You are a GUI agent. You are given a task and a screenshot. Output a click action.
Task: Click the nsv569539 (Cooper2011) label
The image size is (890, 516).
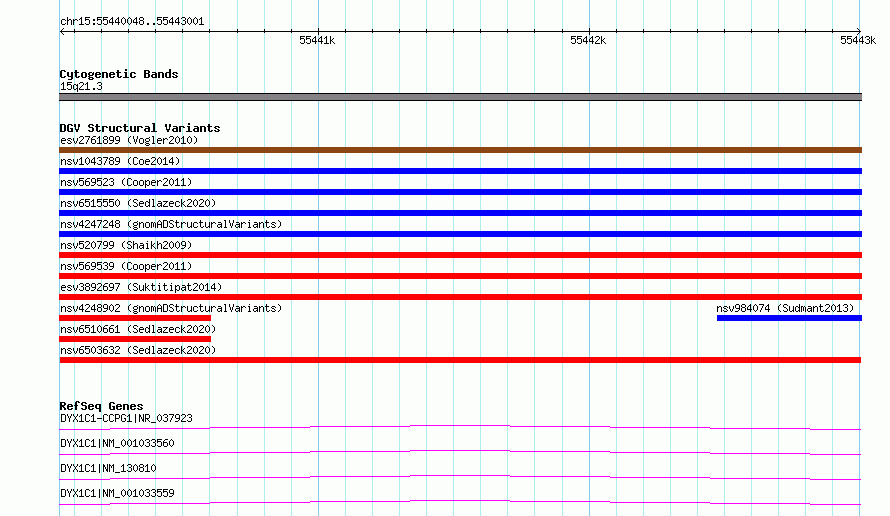(126, 266)
